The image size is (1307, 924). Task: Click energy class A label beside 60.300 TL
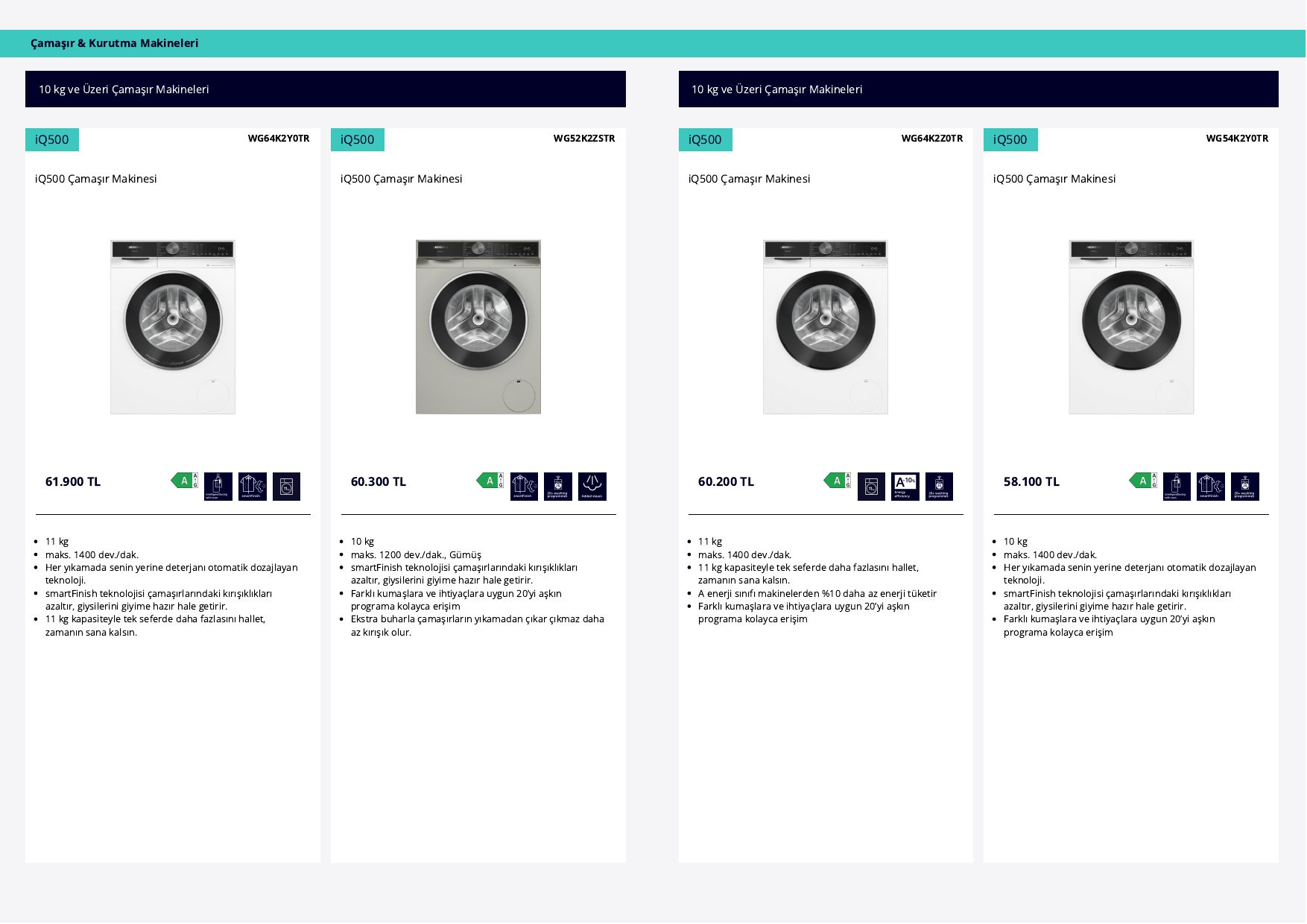[x=490, y=481]
